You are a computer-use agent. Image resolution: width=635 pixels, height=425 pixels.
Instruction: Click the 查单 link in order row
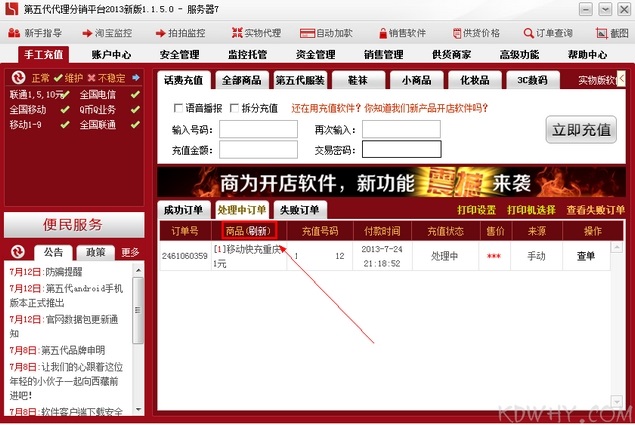586,256
